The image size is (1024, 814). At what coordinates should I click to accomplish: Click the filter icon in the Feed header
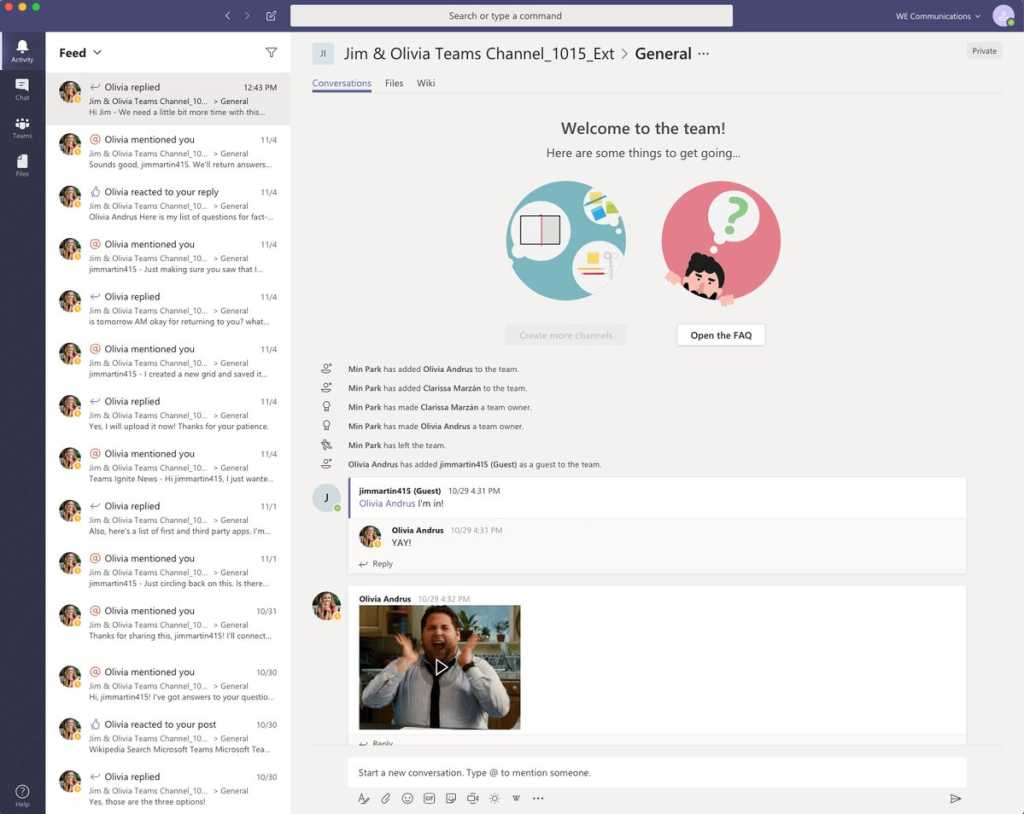click(271, 53)
